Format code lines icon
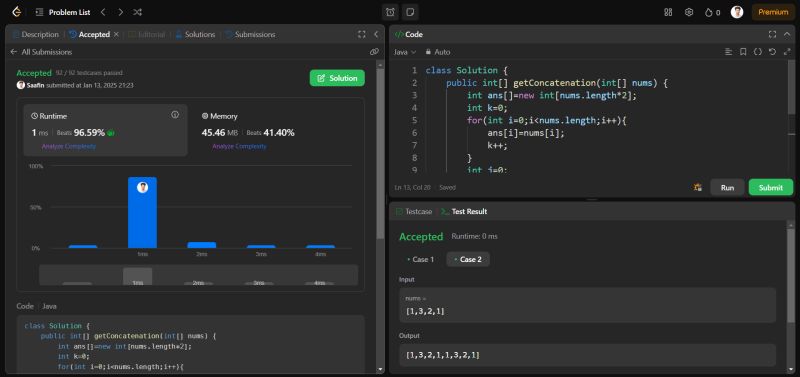This screenshot has height=377, width=800. click(729, 52)
